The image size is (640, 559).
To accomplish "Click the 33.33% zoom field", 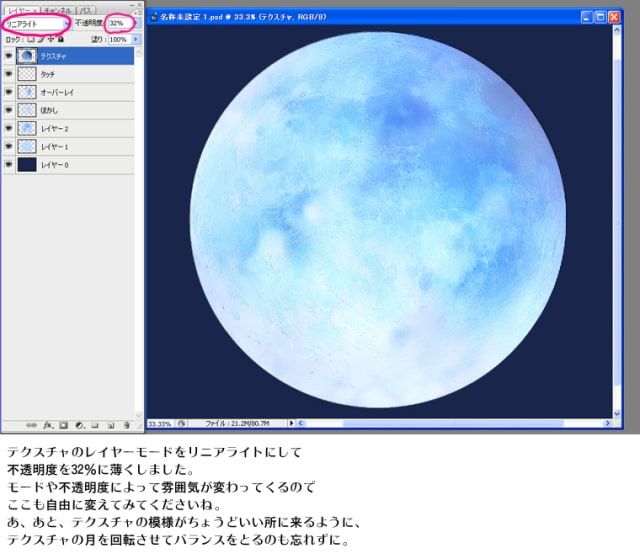I will click(160, 424).
